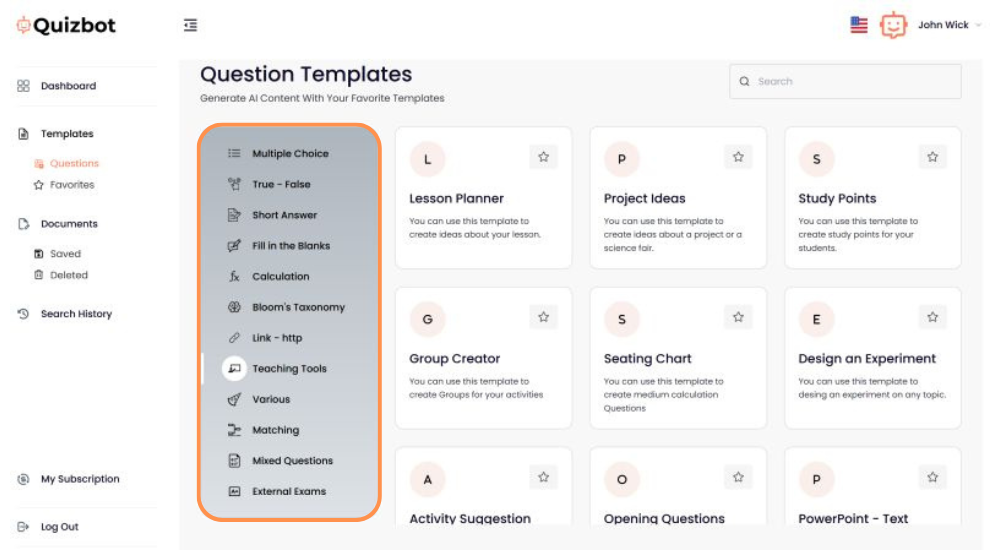Screen dimensions: 1000x550
Task: Open John Wick user dropdown arrow
Action: click(x=978, y=26)
